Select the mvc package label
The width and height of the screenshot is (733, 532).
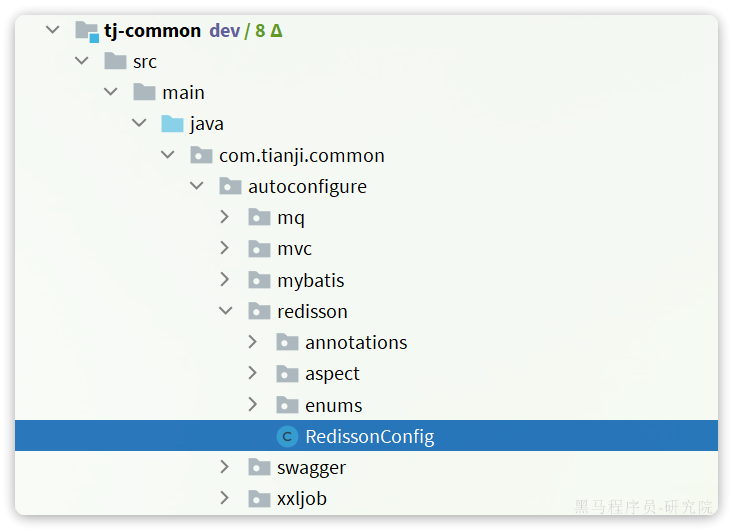point(295,249)
